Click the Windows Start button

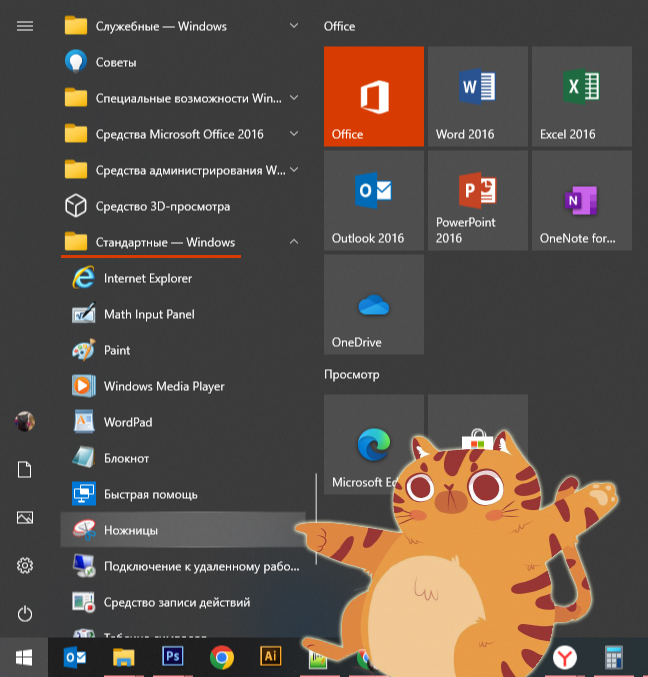[x=25, y=657]
